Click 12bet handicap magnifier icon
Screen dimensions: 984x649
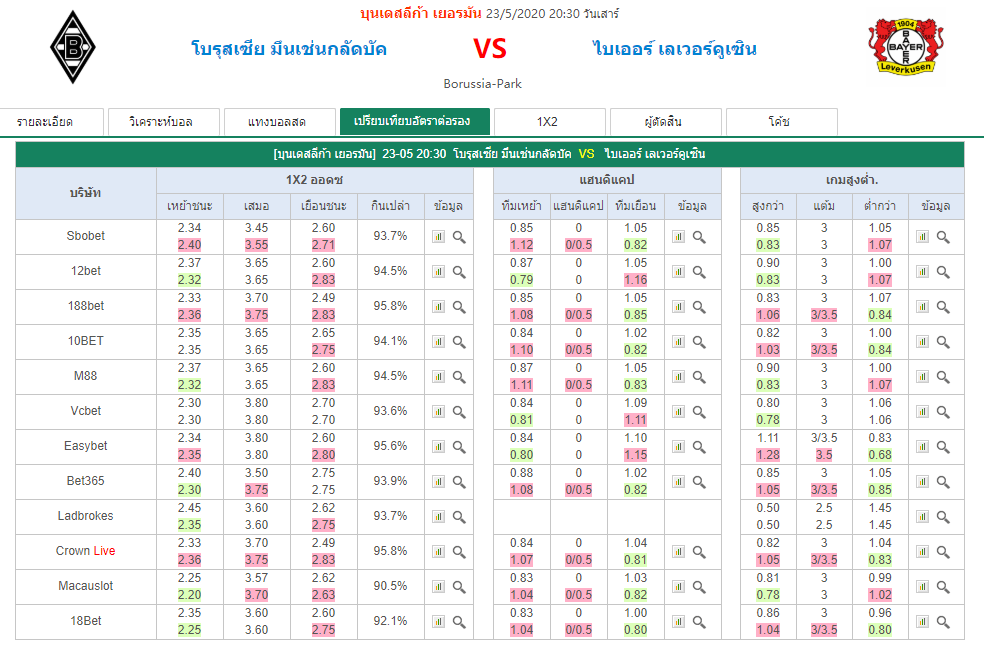click(699, 272)
